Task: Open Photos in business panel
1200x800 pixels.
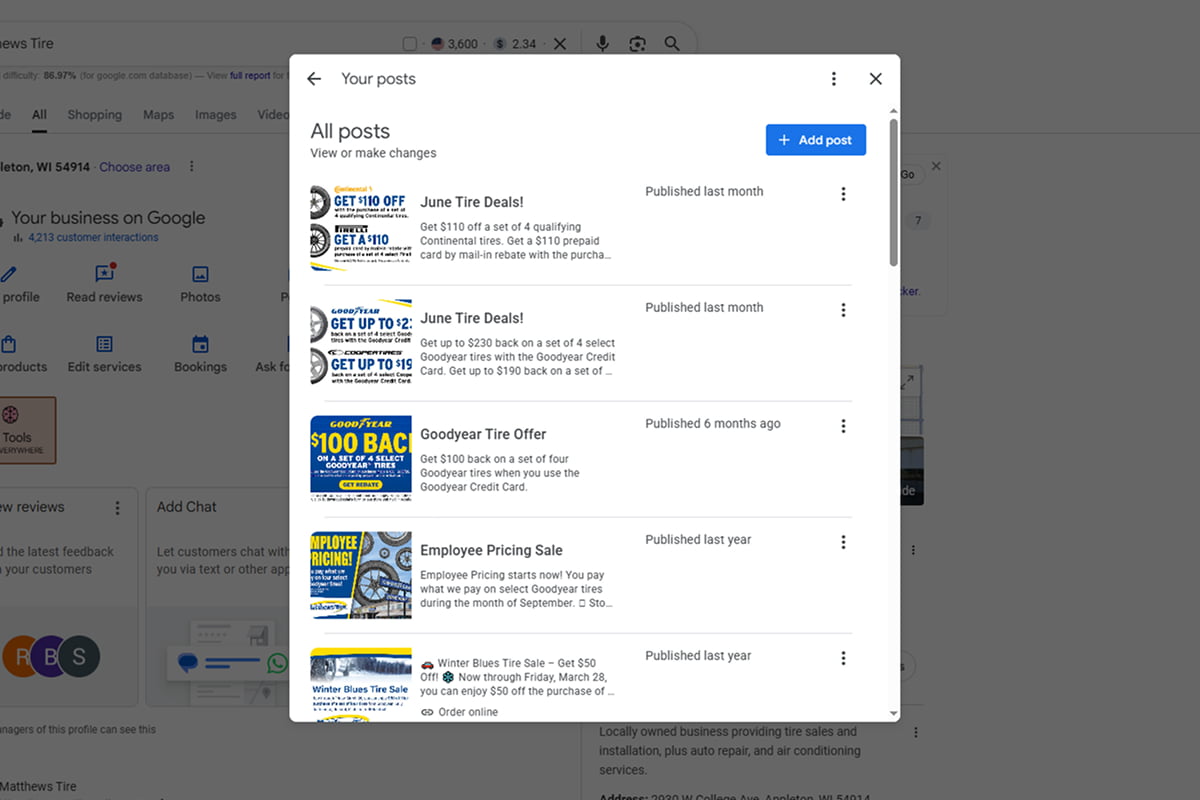Action: [200, 285]
